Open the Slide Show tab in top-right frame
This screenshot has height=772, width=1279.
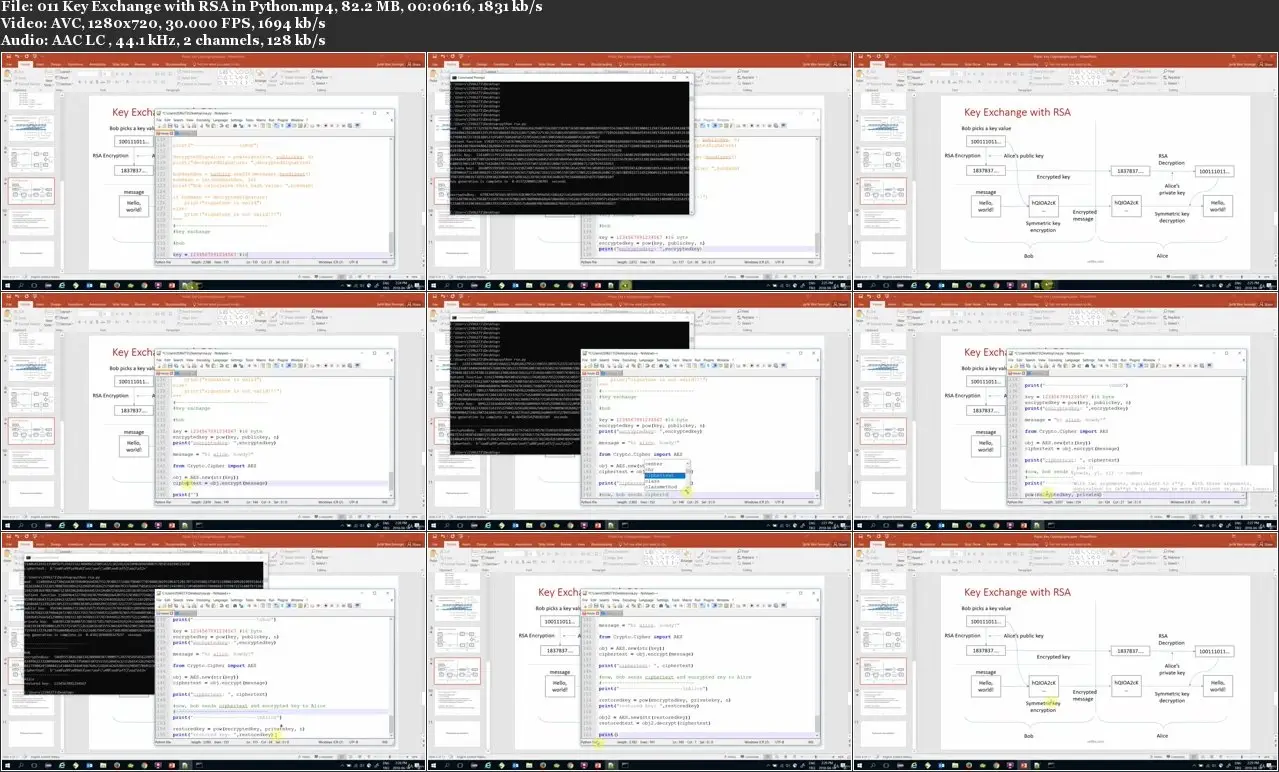[x=972, y=64]
